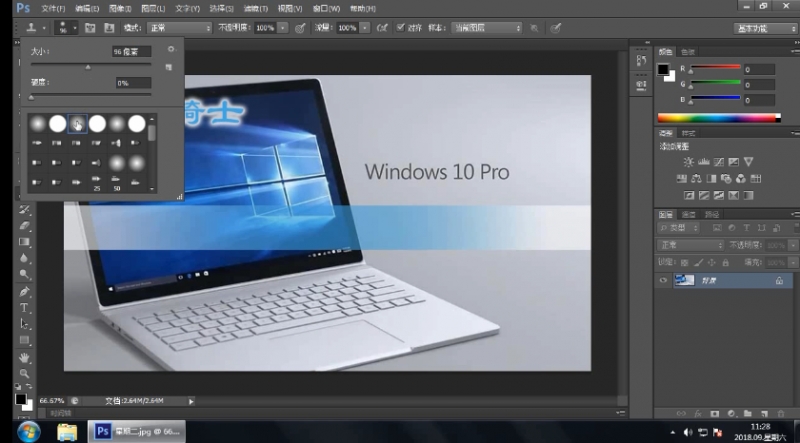Create new brush preset icon in picker
Image resolution: width=800 pixels, height=443 pixels.
click(169, 67)
